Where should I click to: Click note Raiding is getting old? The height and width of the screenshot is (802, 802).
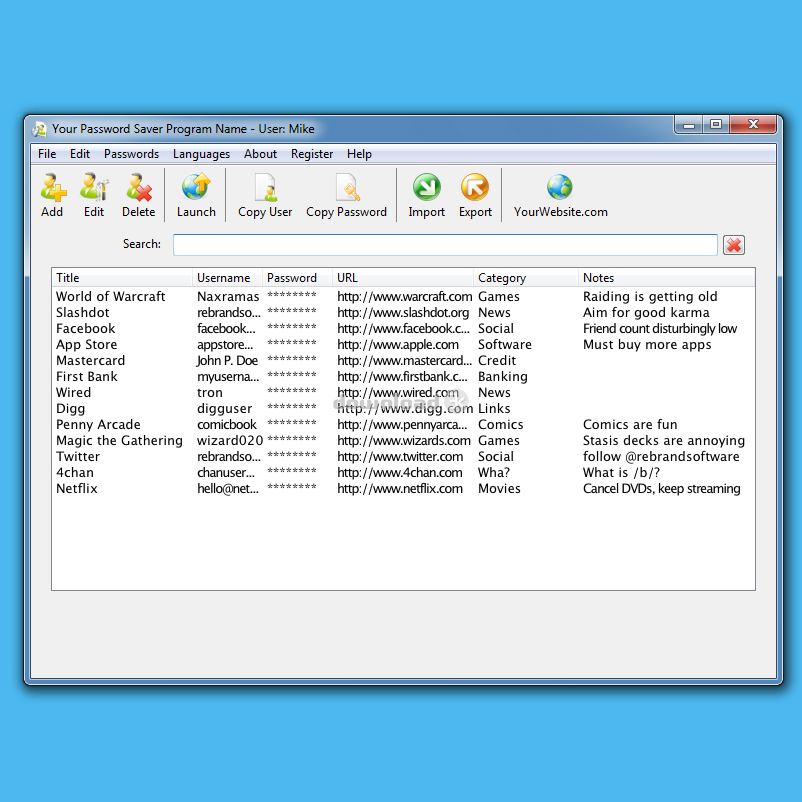650,297
